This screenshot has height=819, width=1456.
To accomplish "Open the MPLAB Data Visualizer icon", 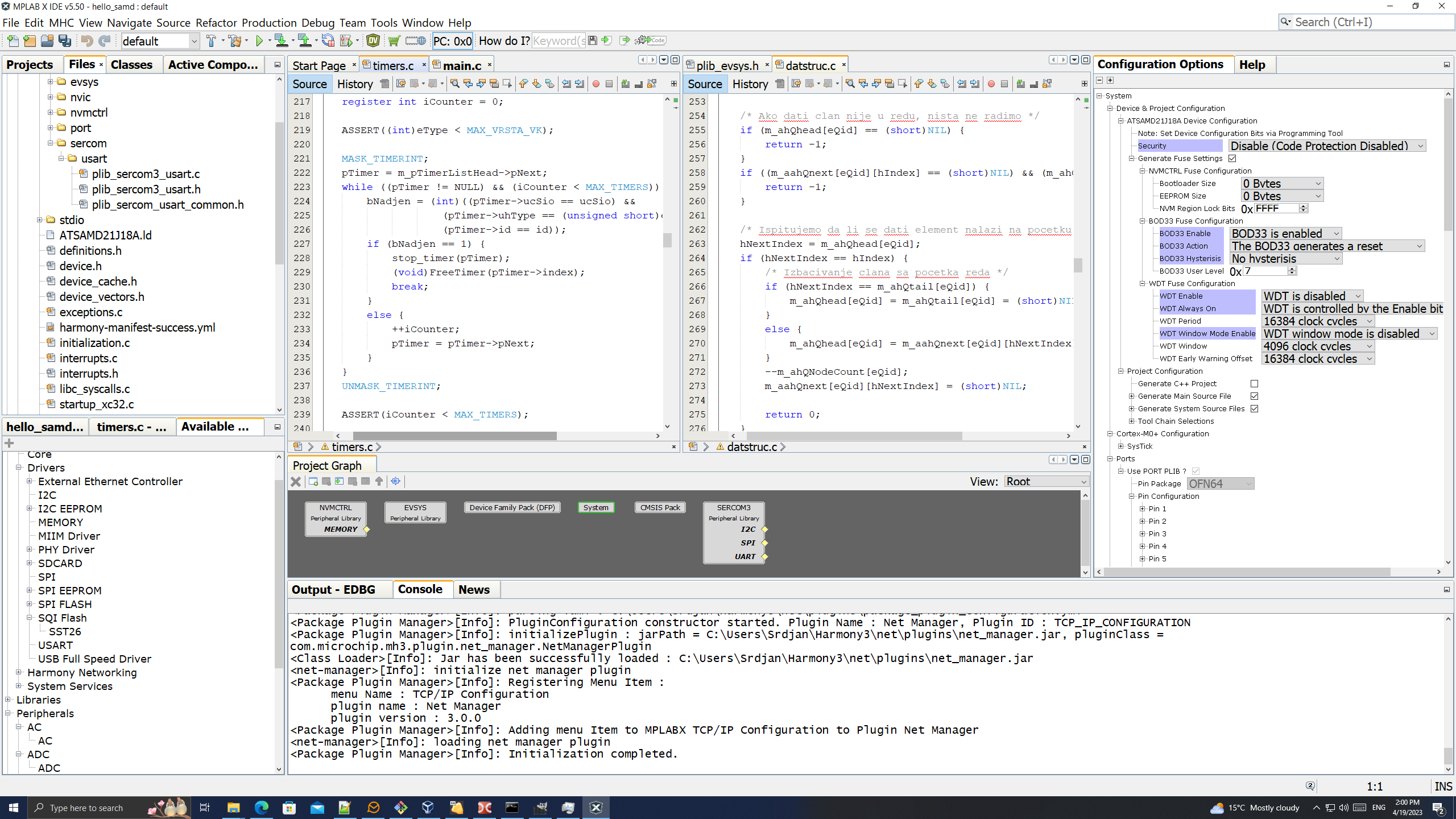I will pos(373,40).
